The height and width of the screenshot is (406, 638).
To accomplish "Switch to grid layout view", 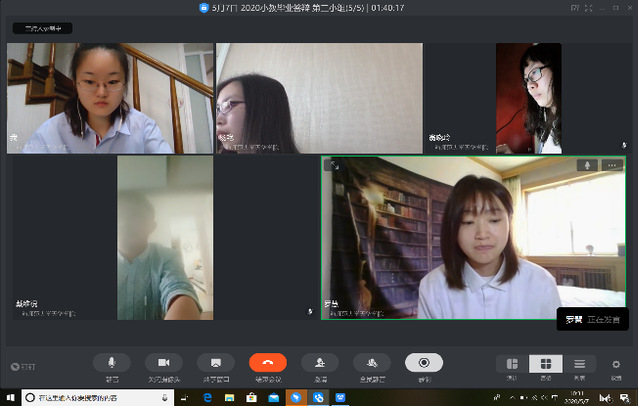I will click(546, 364).
